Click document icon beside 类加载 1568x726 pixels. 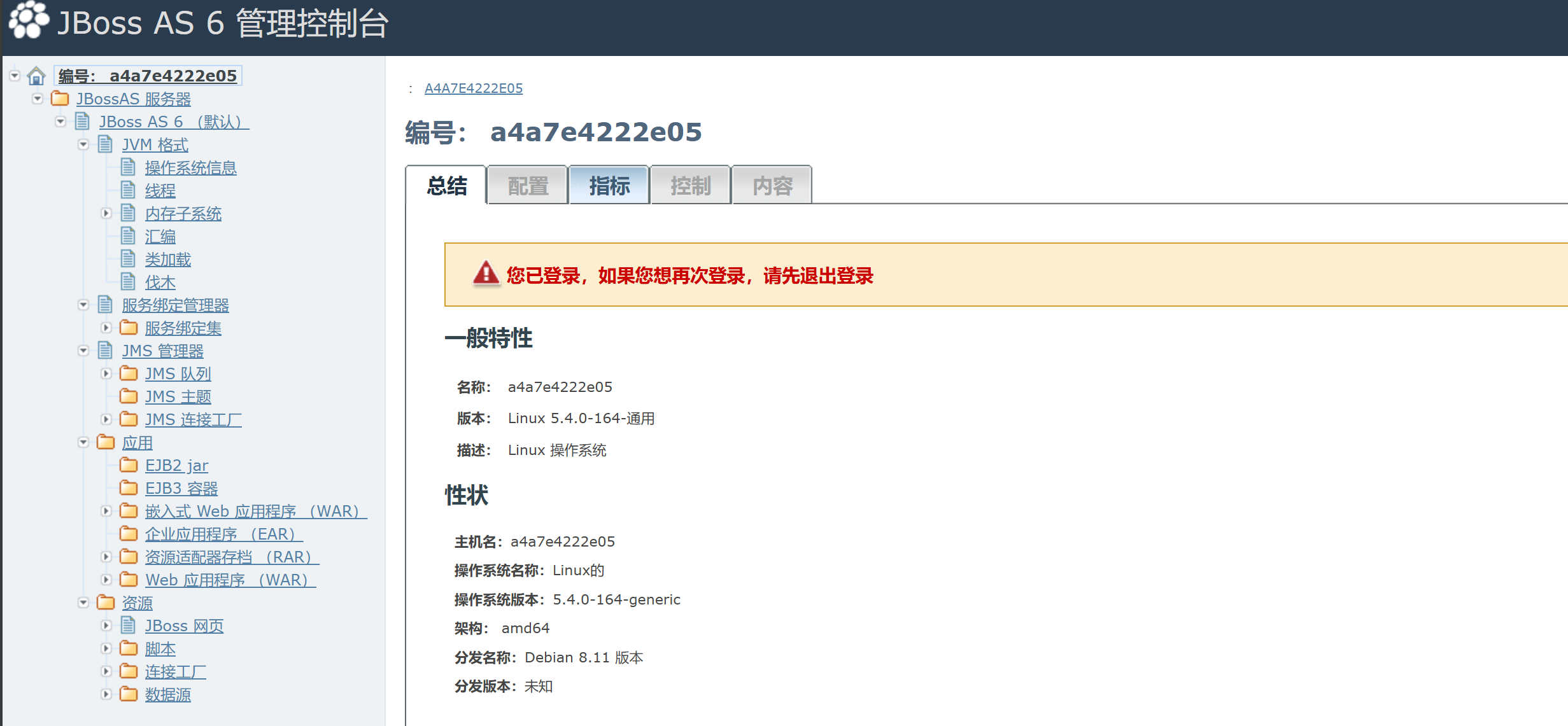click(x=128, y=258)
